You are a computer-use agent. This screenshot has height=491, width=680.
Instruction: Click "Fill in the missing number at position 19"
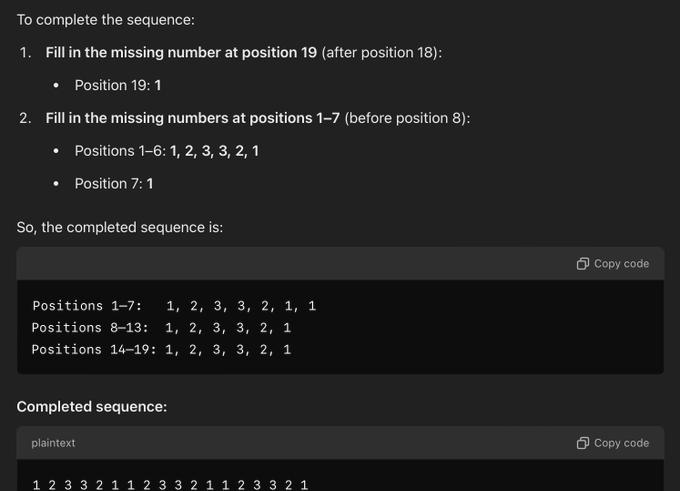tap(181, 52)
